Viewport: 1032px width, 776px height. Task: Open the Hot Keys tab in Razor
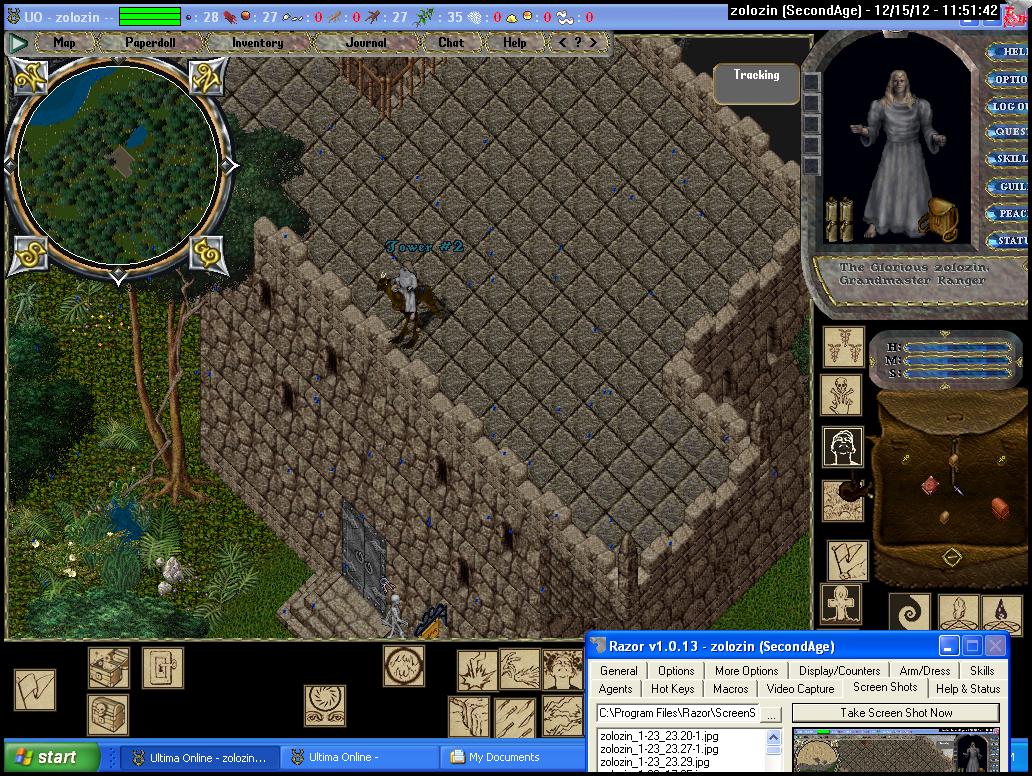pyautogui.click(x=672, y=689)
